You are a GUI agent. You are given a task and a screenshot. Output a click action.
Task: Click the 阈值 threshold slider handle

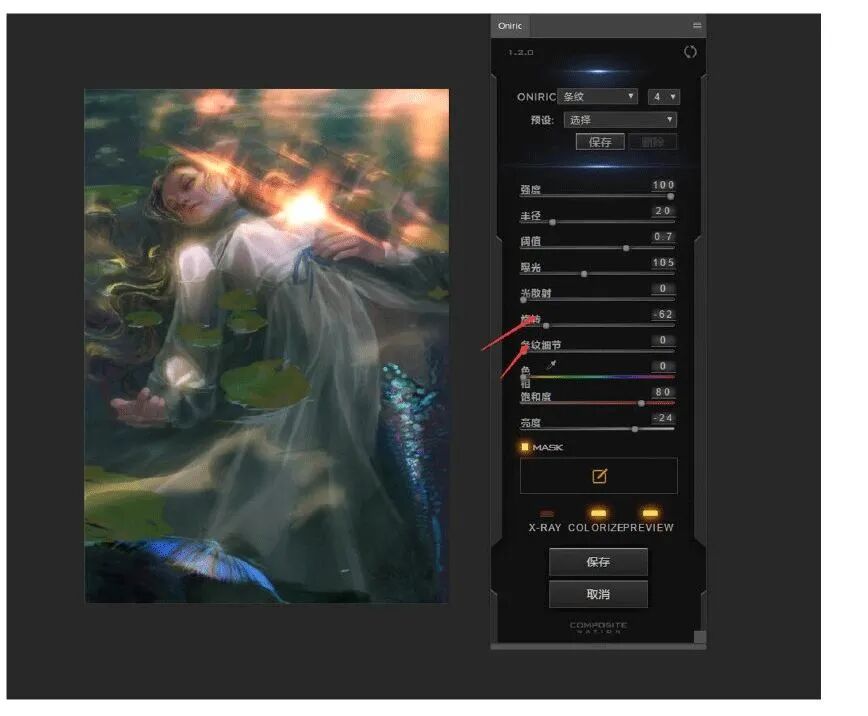click(x=626, y=248)
